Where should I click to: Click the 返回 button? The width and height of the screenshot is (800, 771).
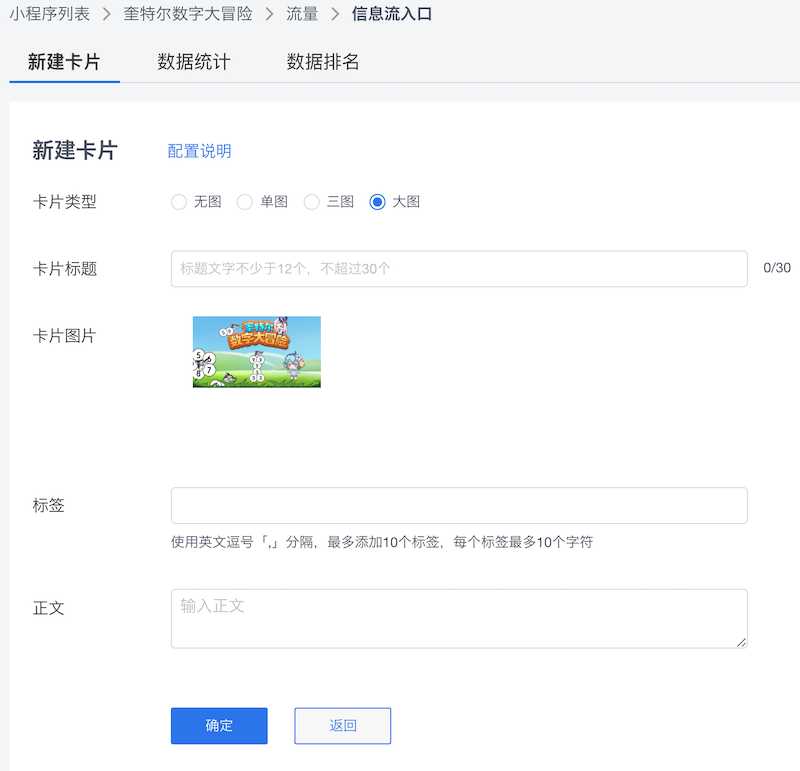343,726
